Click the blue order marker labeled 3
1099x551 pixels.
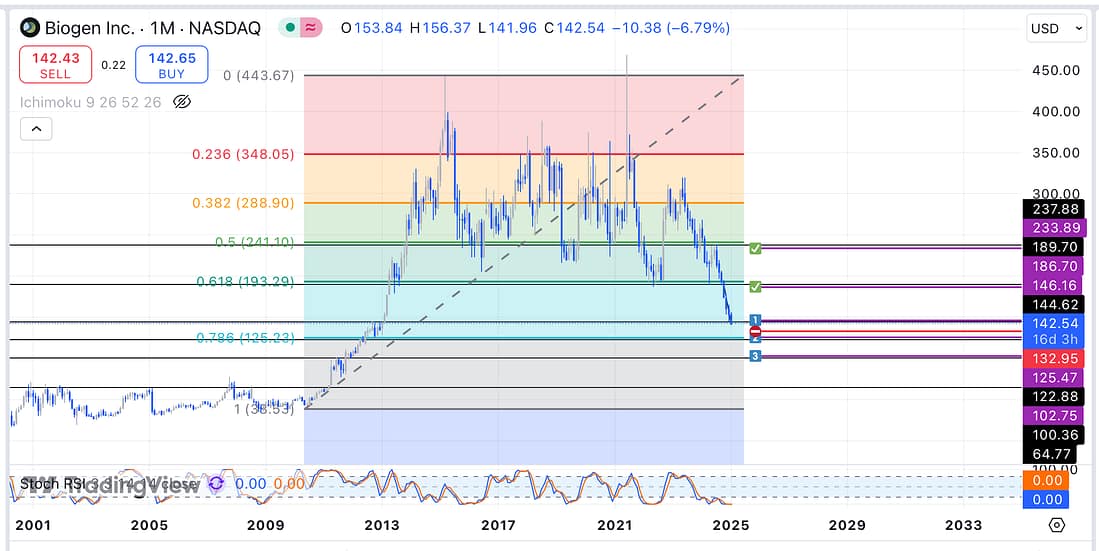[x=756, y=356]
